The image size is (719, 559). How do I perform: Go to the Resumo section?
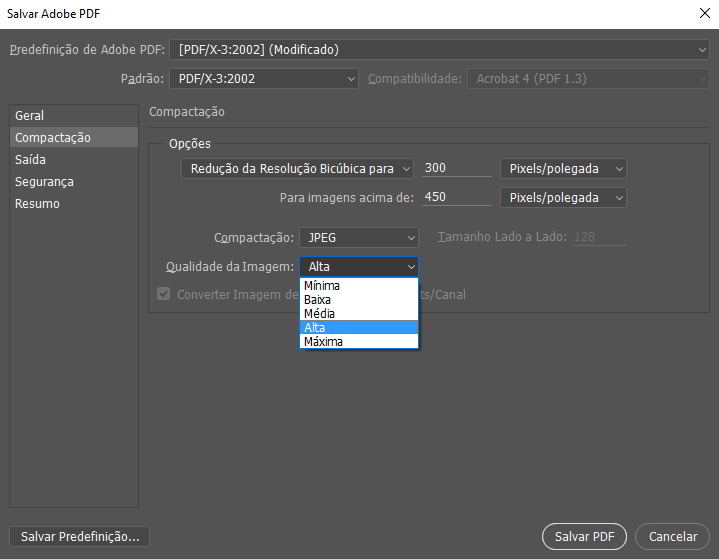(37, 204)
